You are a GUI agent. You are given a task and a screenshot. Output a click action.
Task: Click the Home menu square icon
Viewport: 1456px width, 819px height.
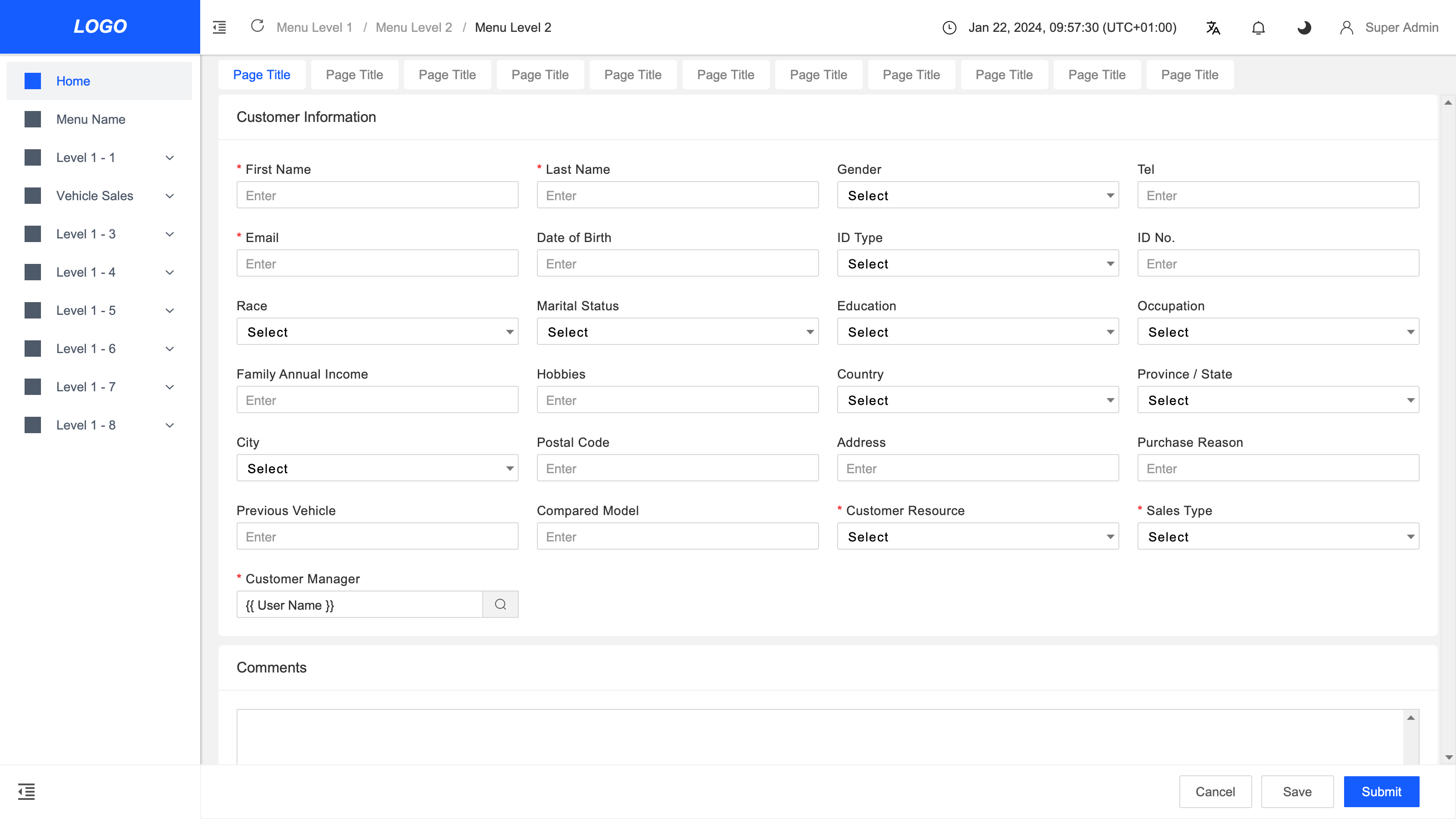33,81
